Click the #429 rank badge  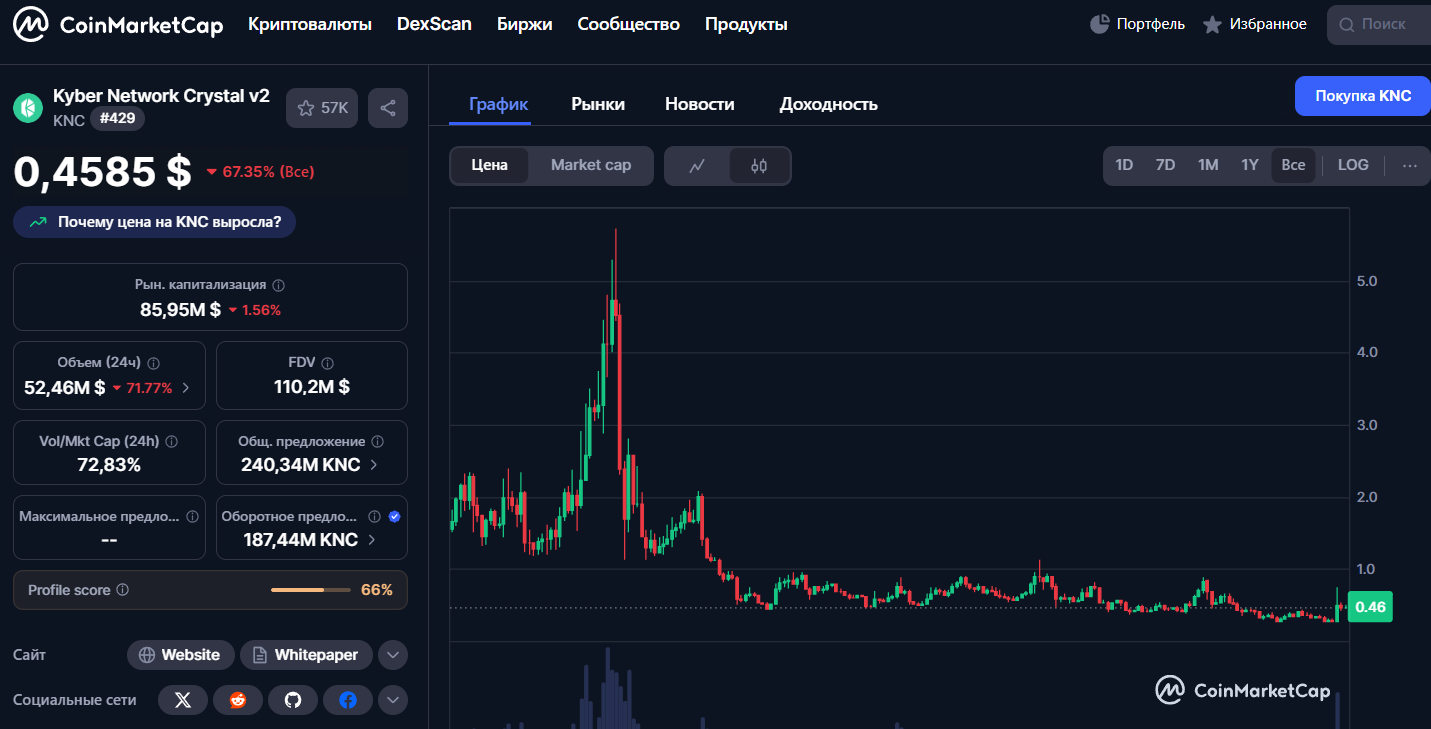(118, 119)
